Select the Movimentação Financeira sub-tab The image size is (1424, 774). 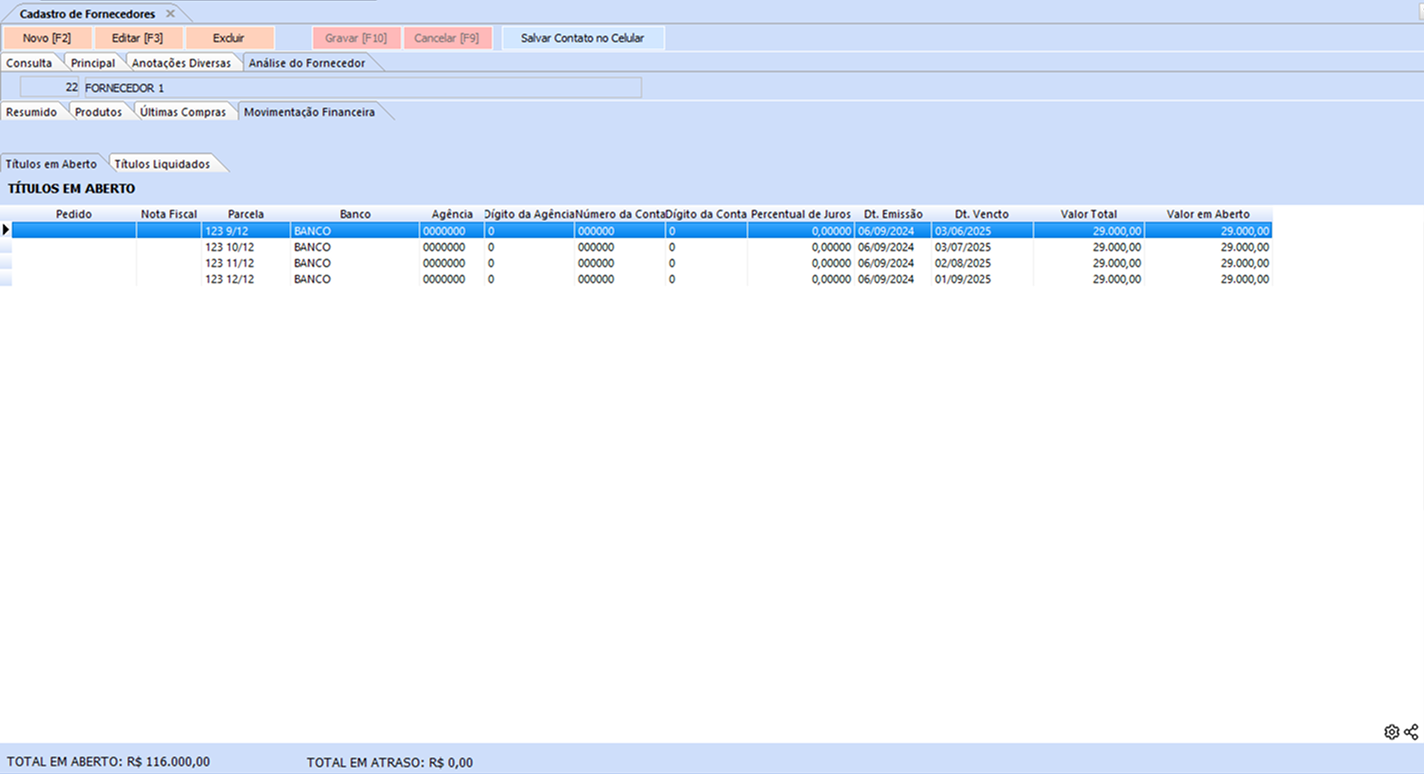point(310,112)
